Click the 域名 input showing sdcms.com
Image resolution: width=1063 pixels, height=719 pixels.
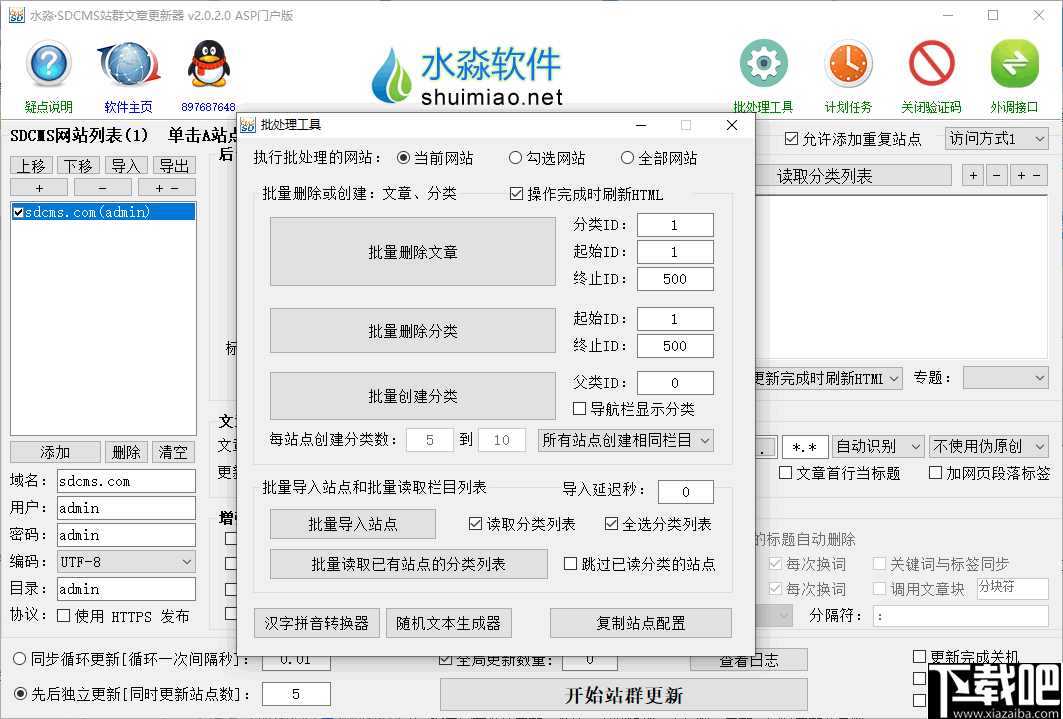pyautogui.click(x=126, y=480)
